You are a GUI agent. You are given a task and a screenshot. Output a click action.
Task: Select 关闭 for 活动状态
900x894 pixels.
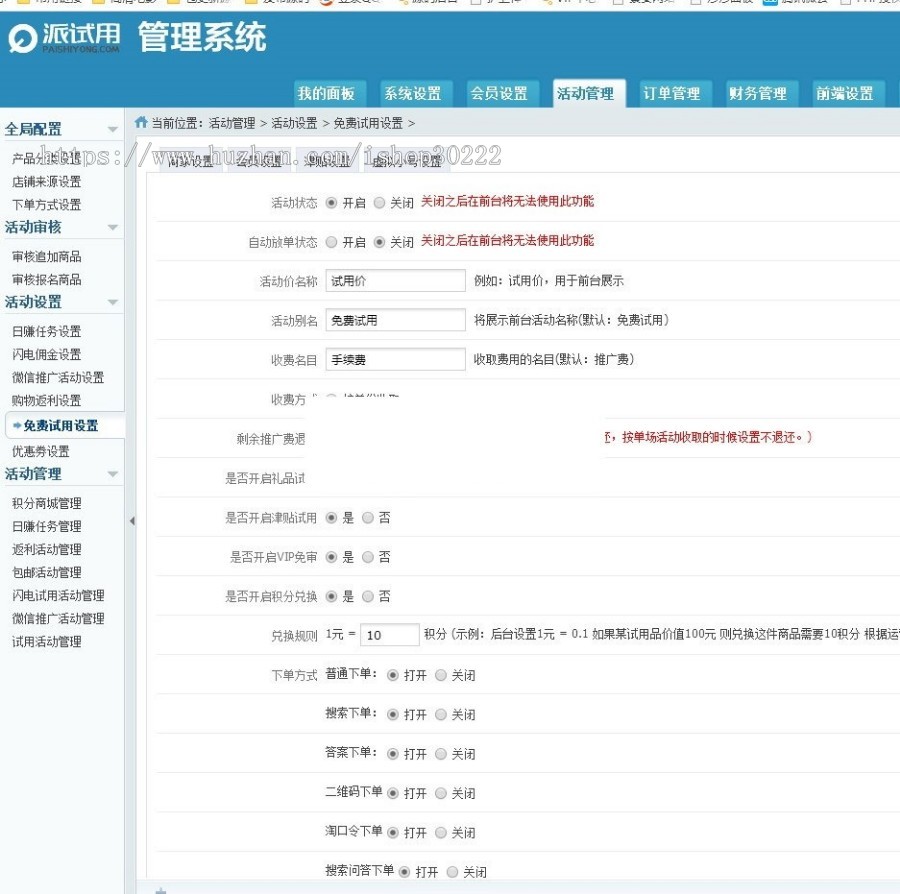(380, 201)
